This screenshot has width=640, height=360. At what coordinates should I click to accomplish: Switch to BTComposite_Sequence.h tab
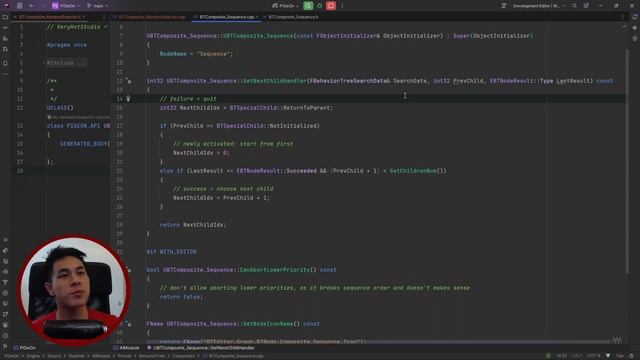[x=293, y=17]
